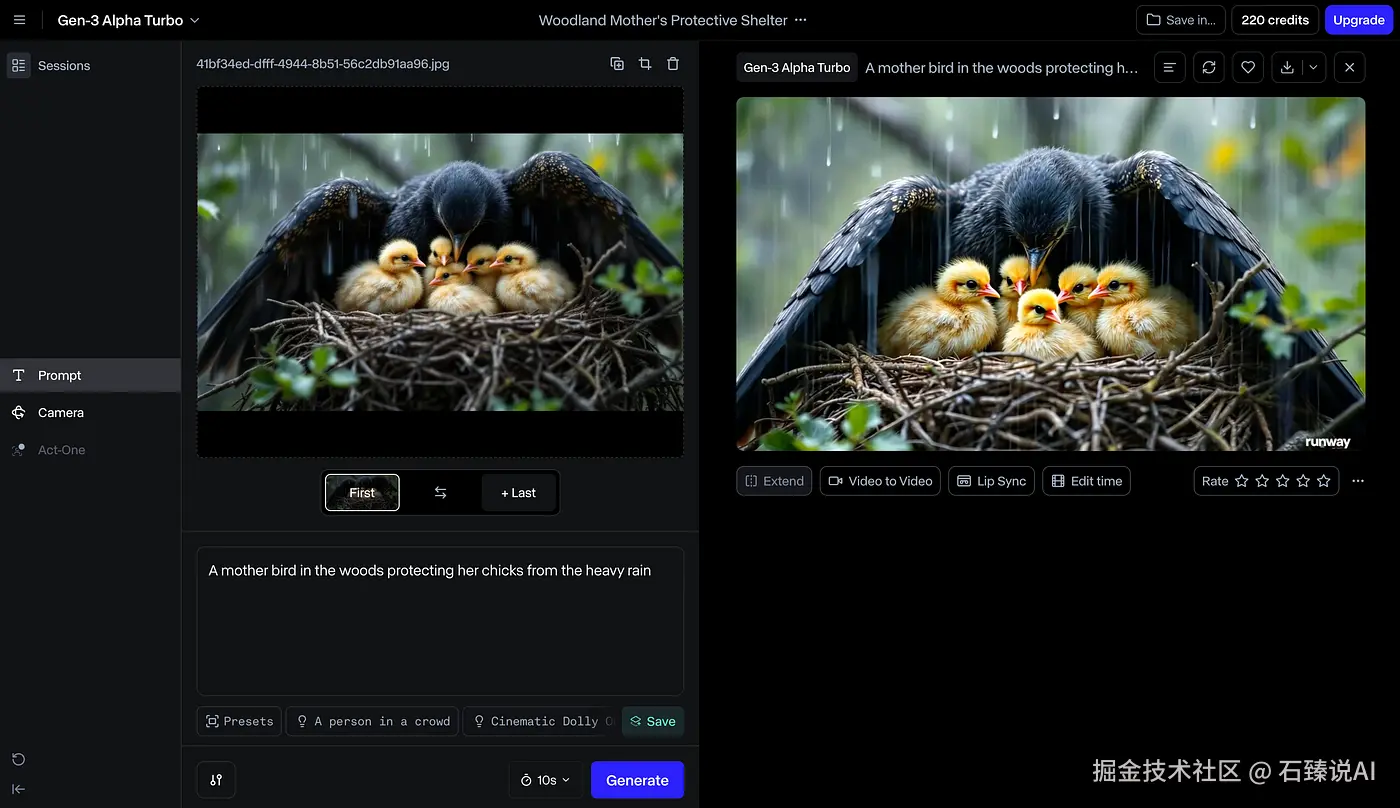Click the crop image icon
This screenshot has height=808, width=1400.
tap(645, 64)
